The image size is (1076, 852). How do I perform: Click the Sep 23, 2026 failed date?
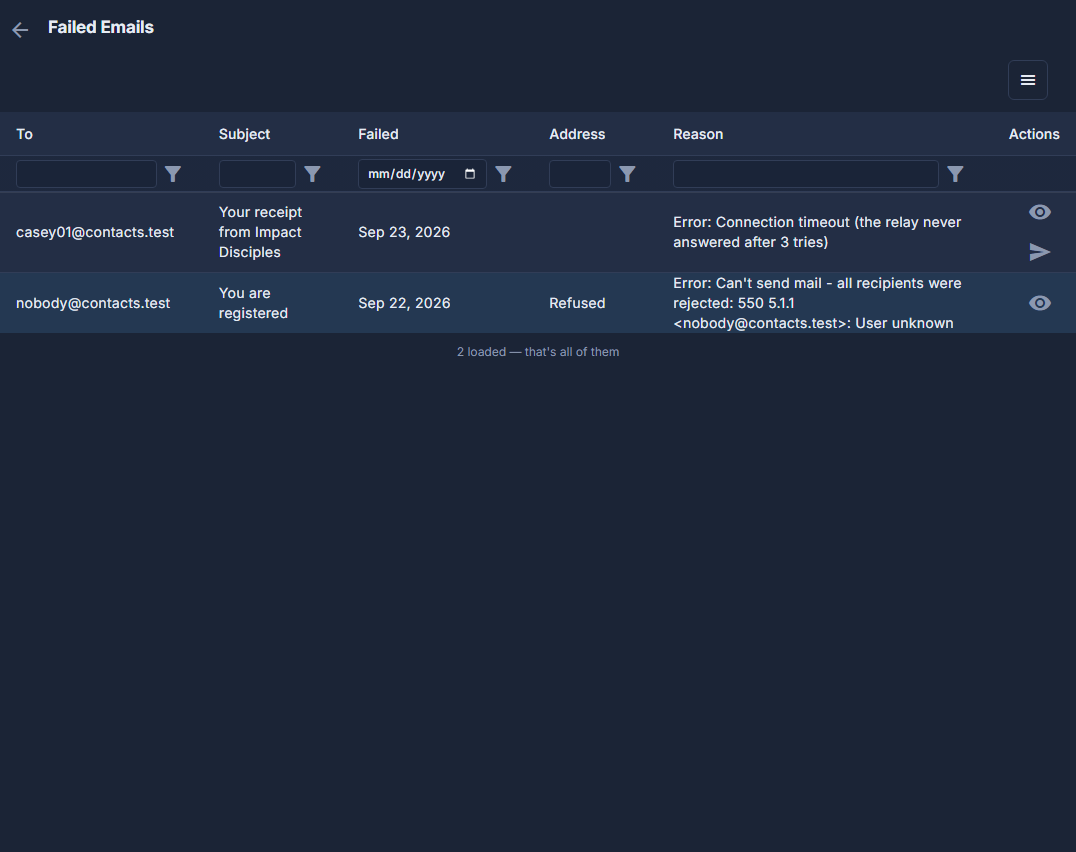[x=404, y=233]
